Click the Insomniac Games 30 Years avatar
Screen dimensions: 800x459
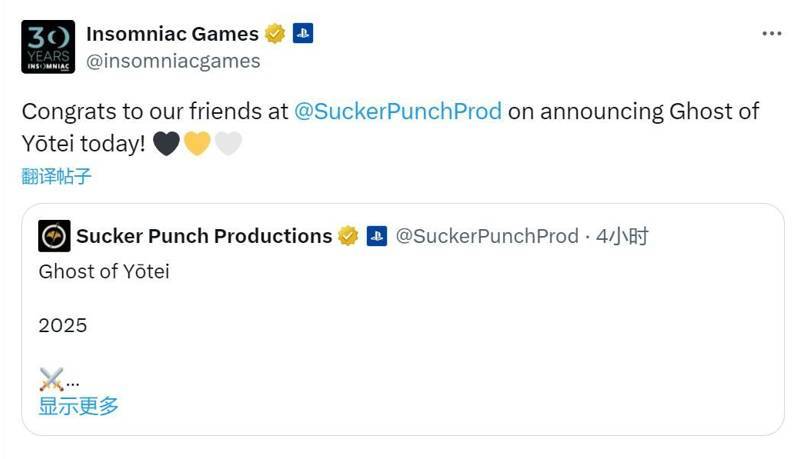click(x=48, y=46)
